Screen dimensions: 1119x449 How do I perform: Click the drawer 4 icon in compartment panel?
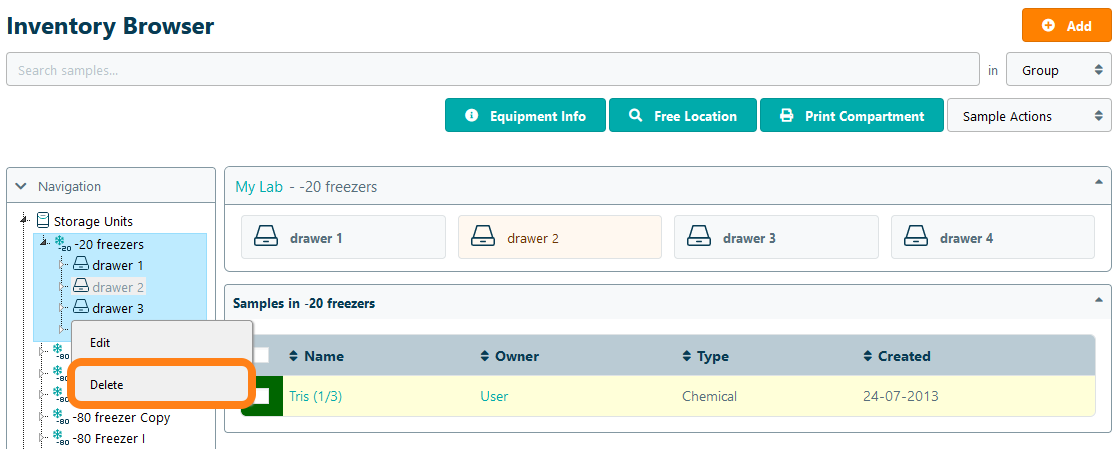click(x=916, y=238)
